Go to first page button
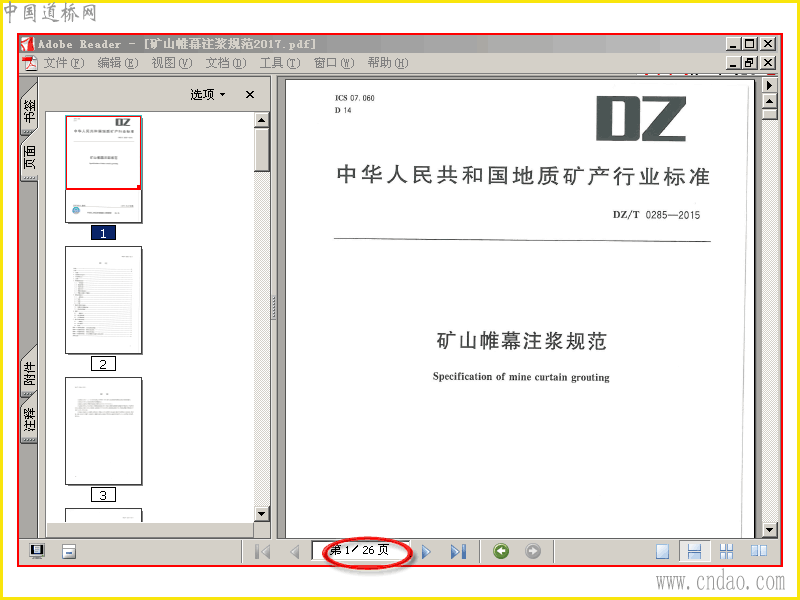800x600 pixels. [x=262, y=552]
